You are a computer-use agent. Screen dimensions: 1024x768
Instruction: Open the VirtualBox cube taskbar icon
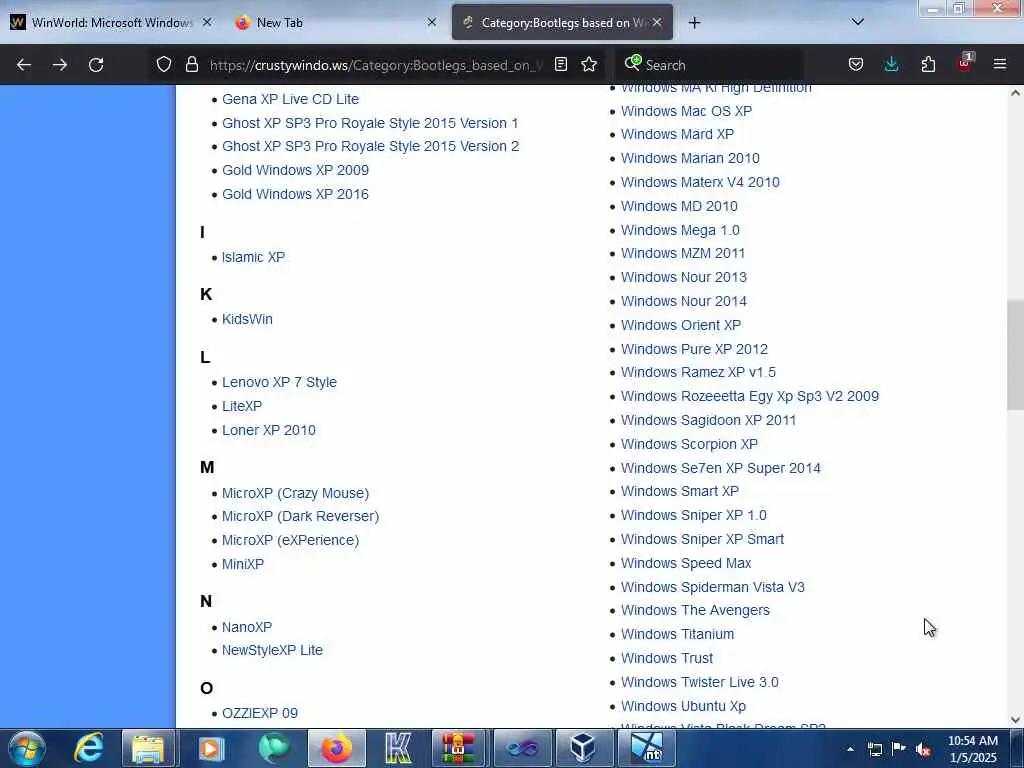(583, 748)
